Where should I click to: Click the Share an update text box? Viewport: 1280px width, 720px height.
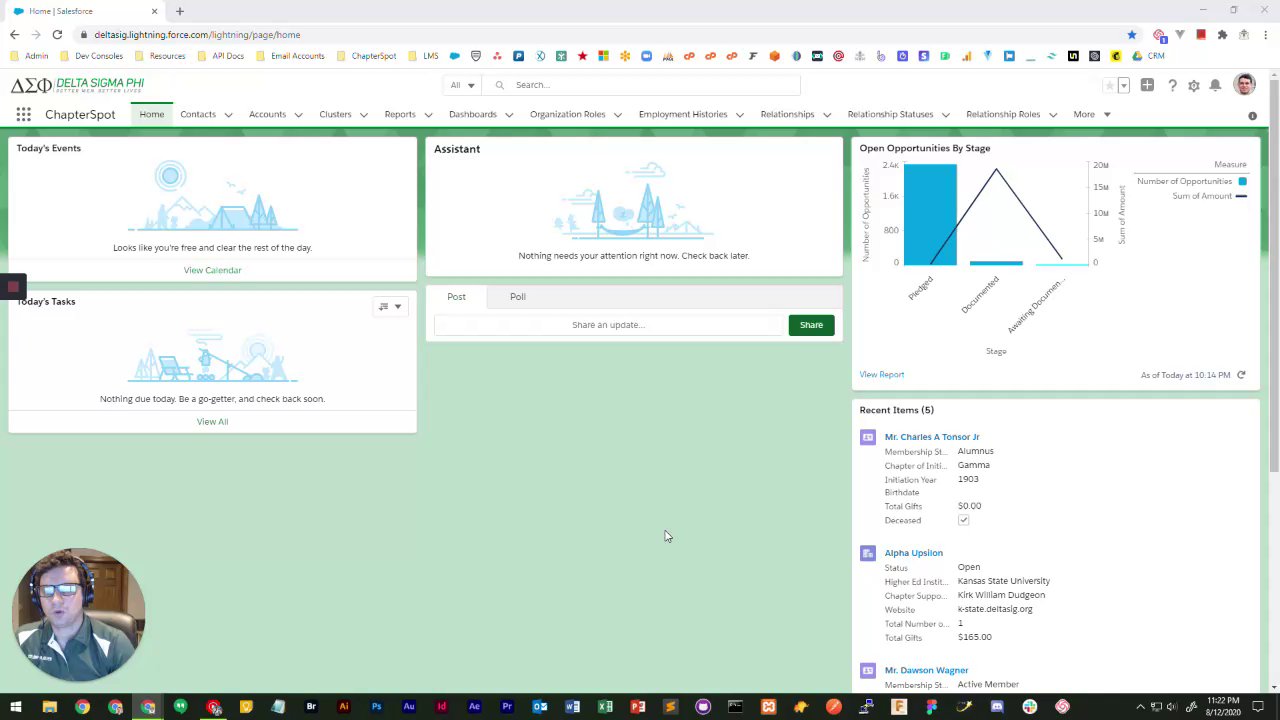coord(608,325)
